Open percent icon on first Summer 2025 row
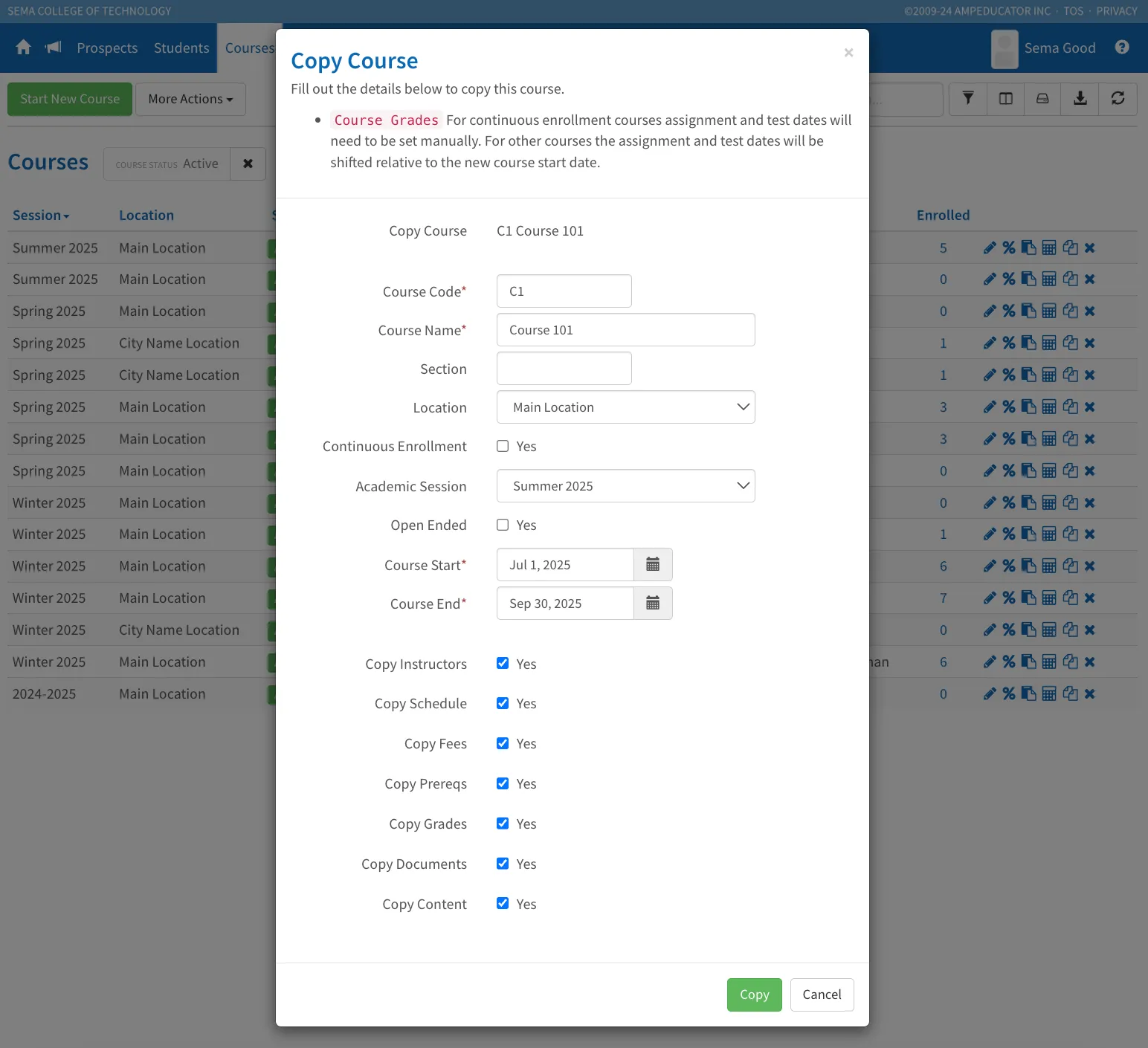The width and height of the screenshot is (1148, 1048). coord(1009,248)
